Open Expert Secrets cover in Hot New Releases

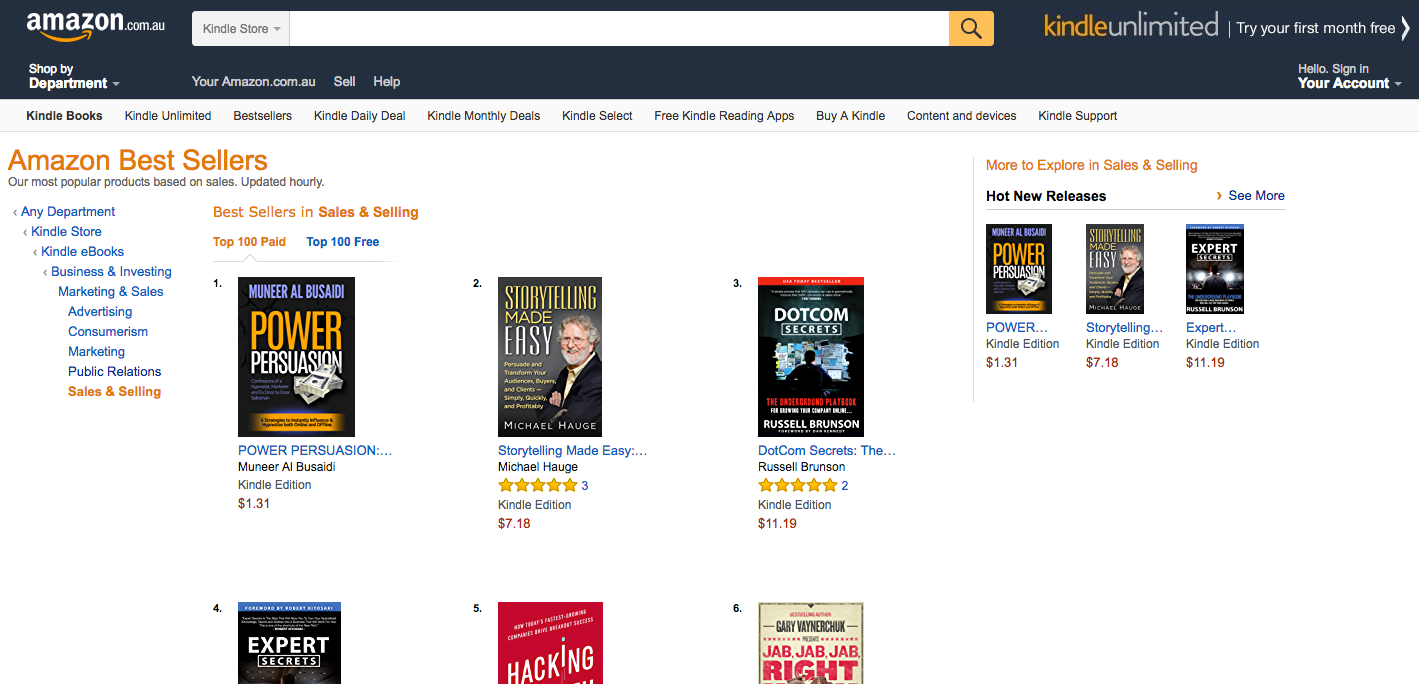[x=1214, y=269]
